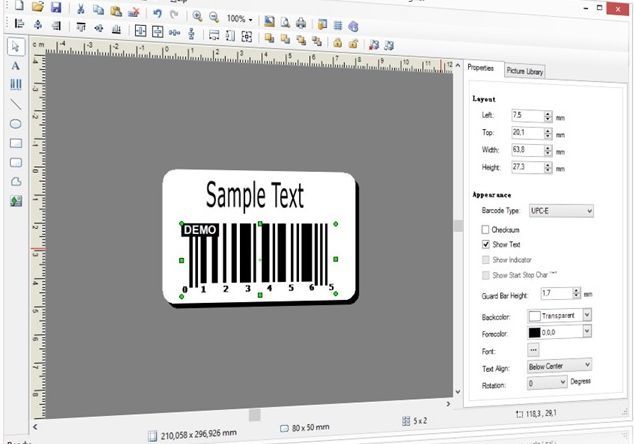
Task: Center object horizontally on the label
Action: point(141,30)
